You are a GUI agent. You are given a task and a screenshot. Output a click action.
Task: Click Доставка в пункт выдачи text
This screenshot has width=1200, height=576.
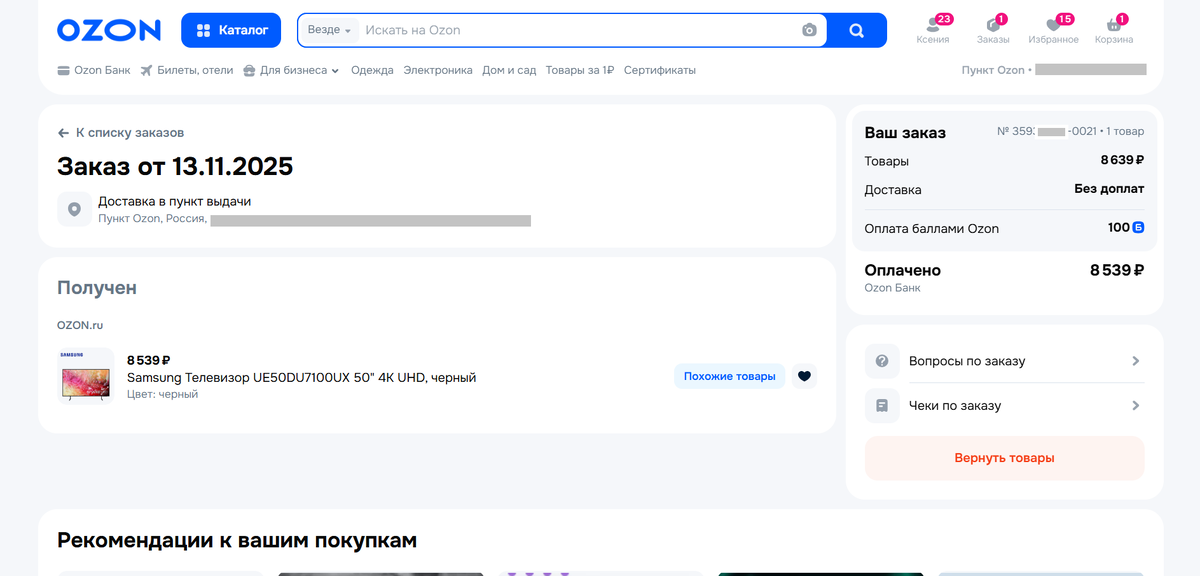[x=174, y=201]
